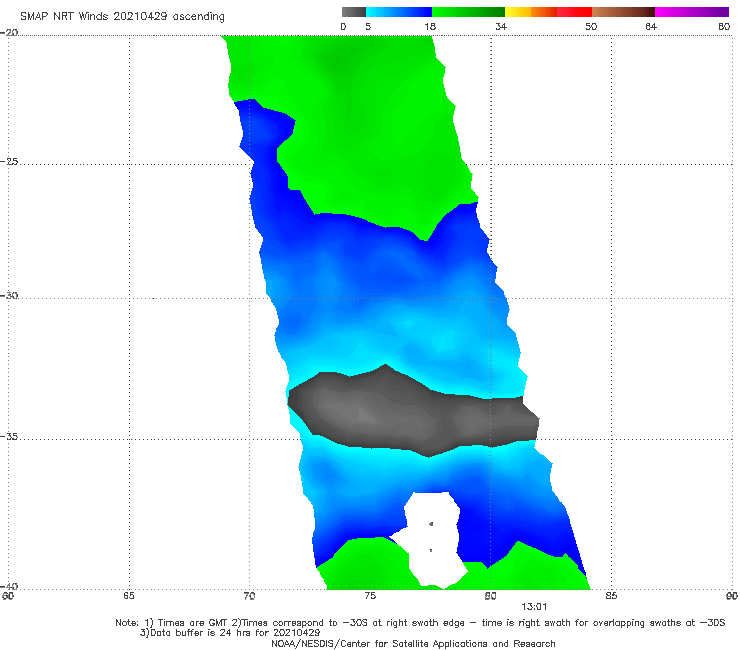This screenshot has height=650, width=740.
Task: Click the 'NOAA/NESDIS/Center for Satellite Applications' credit
Action: click(413, 643)
